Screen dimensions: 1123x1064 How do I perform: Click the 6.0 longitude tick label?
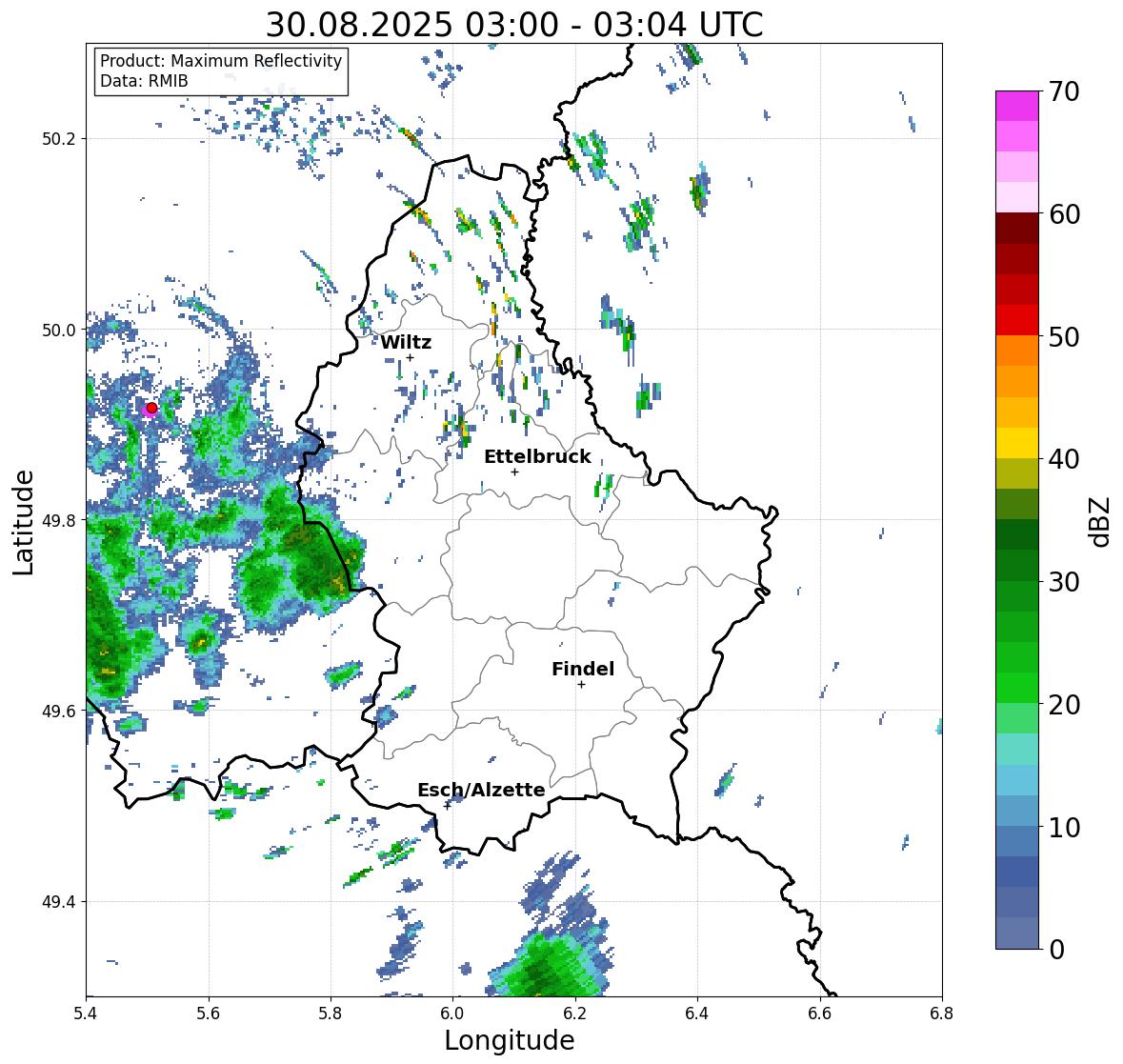452,1014
